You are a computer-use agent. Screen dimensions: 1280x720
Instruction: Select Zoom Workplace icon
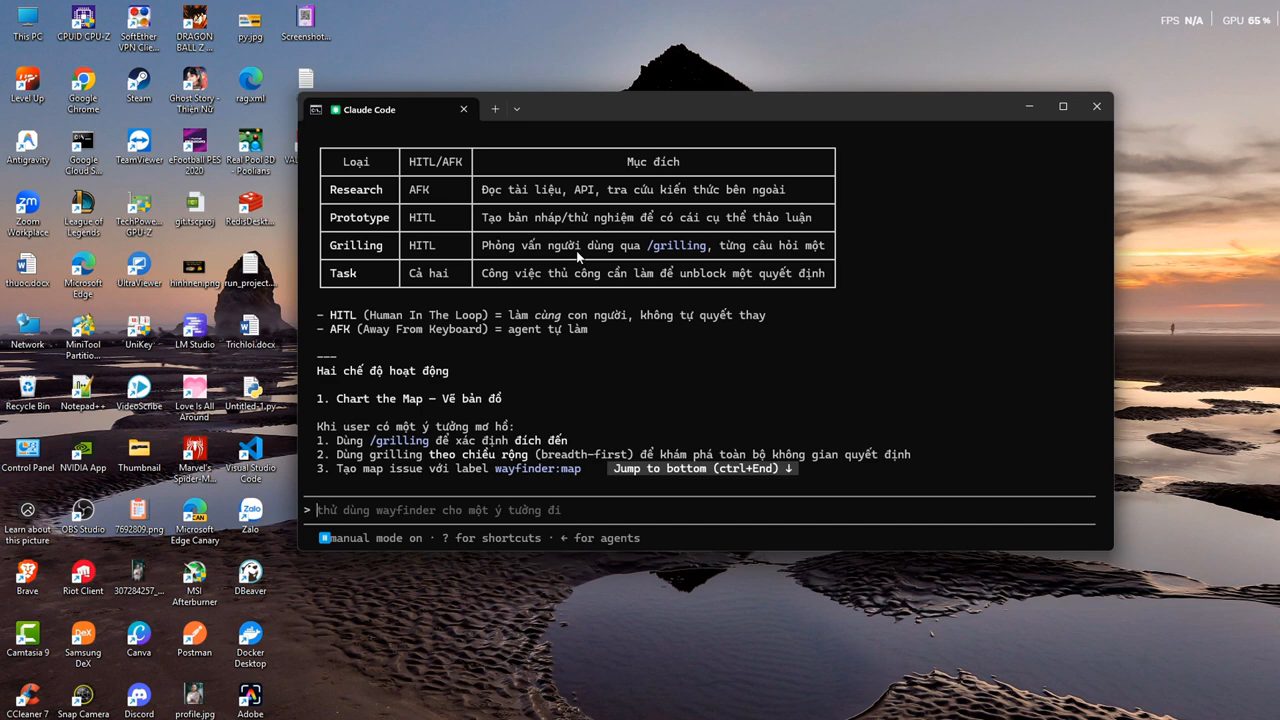[x=27, y=214]
